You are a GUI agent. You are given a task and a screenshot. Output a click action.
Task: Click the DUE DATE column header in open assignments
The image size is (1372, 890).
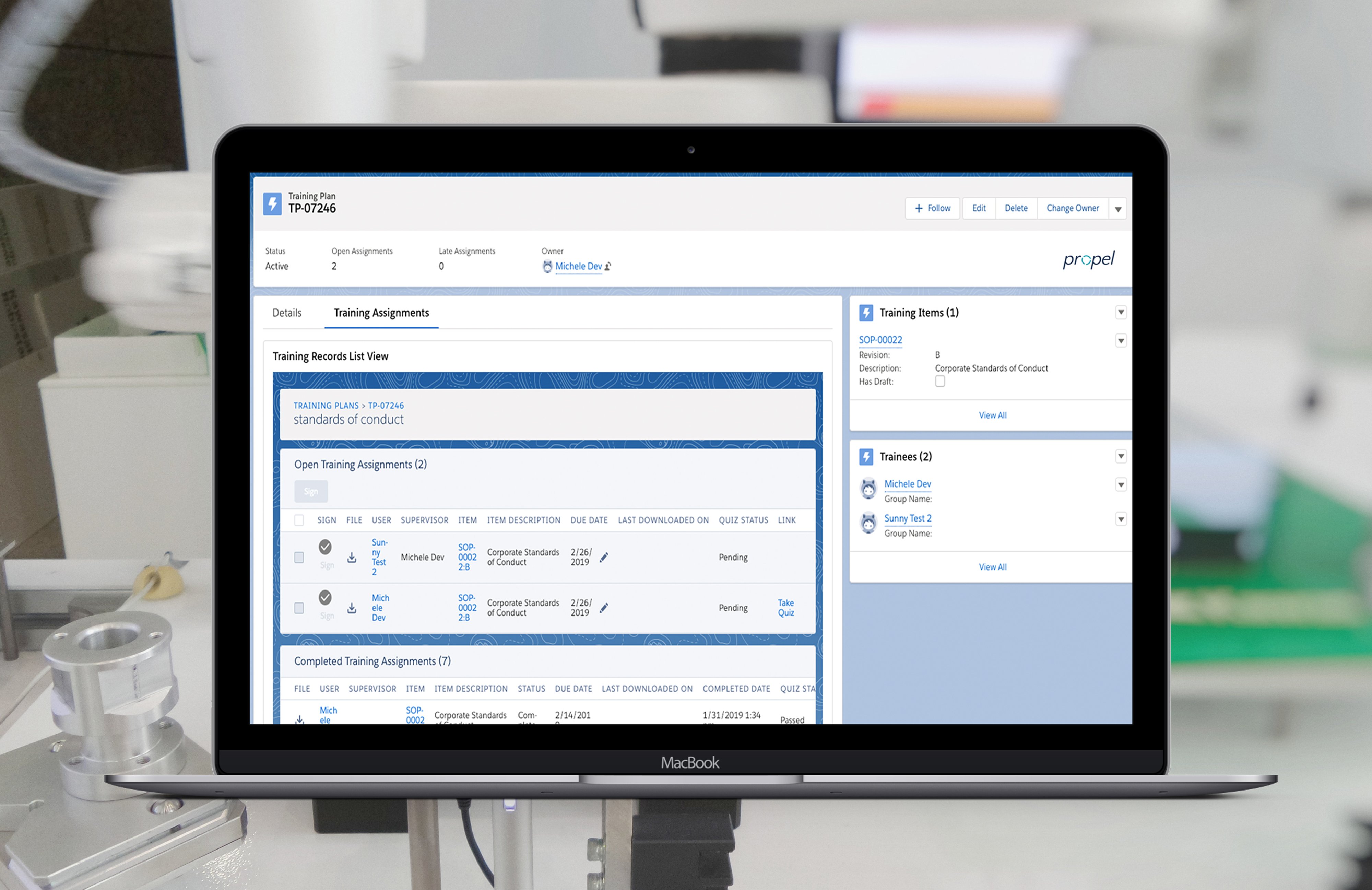tap(589, 520)
